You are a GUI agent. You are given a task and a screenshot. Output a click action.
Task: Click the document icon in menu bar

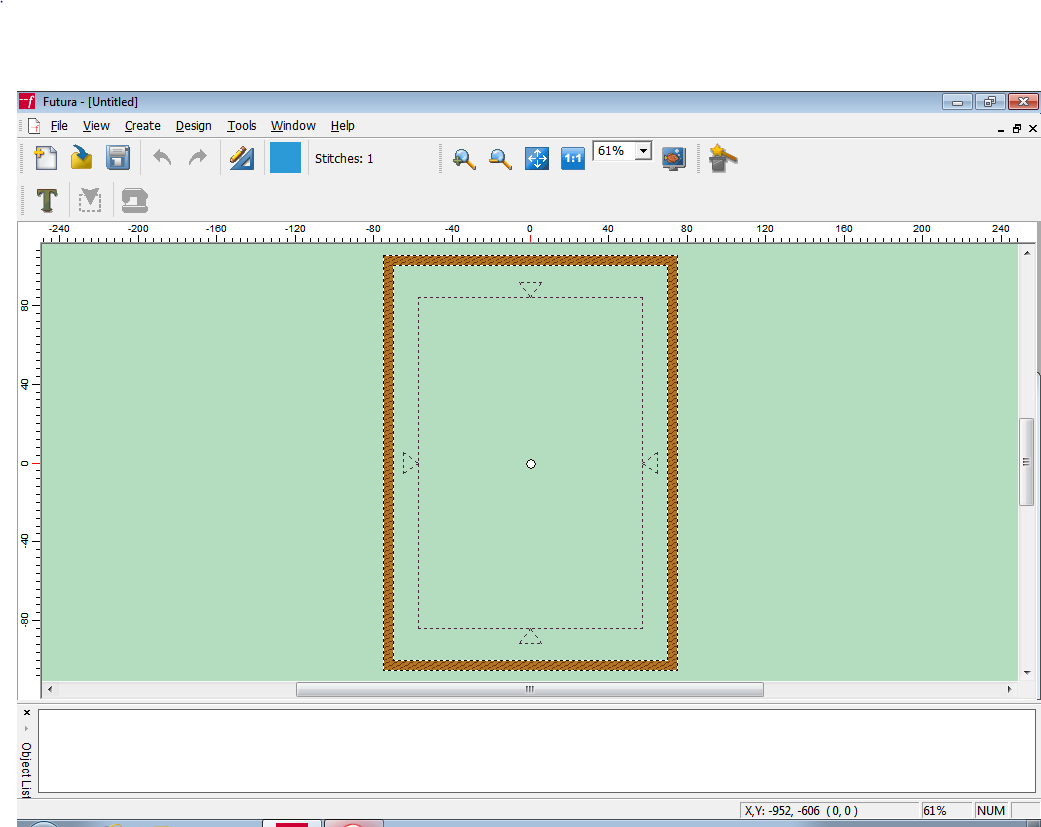35,125
